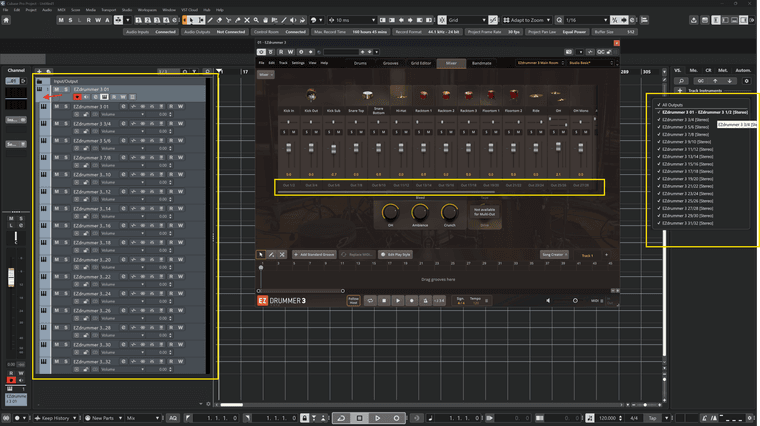Click Tap tempo button

click(653, 418)
